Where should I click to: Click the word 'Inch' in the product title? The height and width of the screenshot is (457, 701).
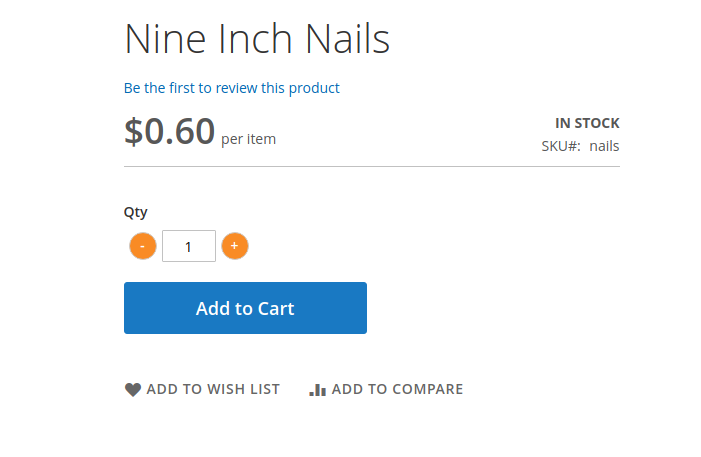(x=255, y=39)
